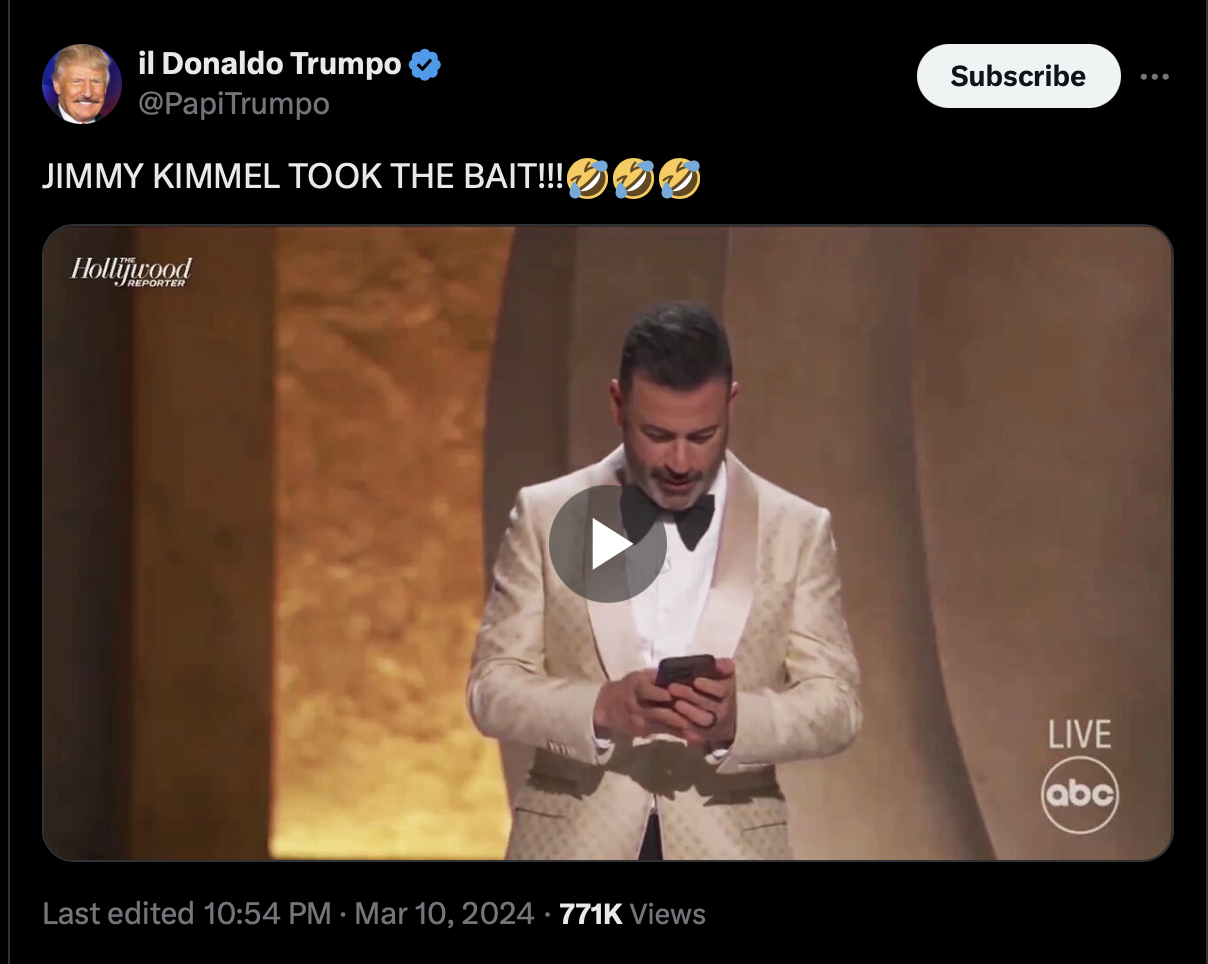Click the first laughing emoji
Image resolution: width=1208 pixels, height=964 pixels.
tap(587, 178)
